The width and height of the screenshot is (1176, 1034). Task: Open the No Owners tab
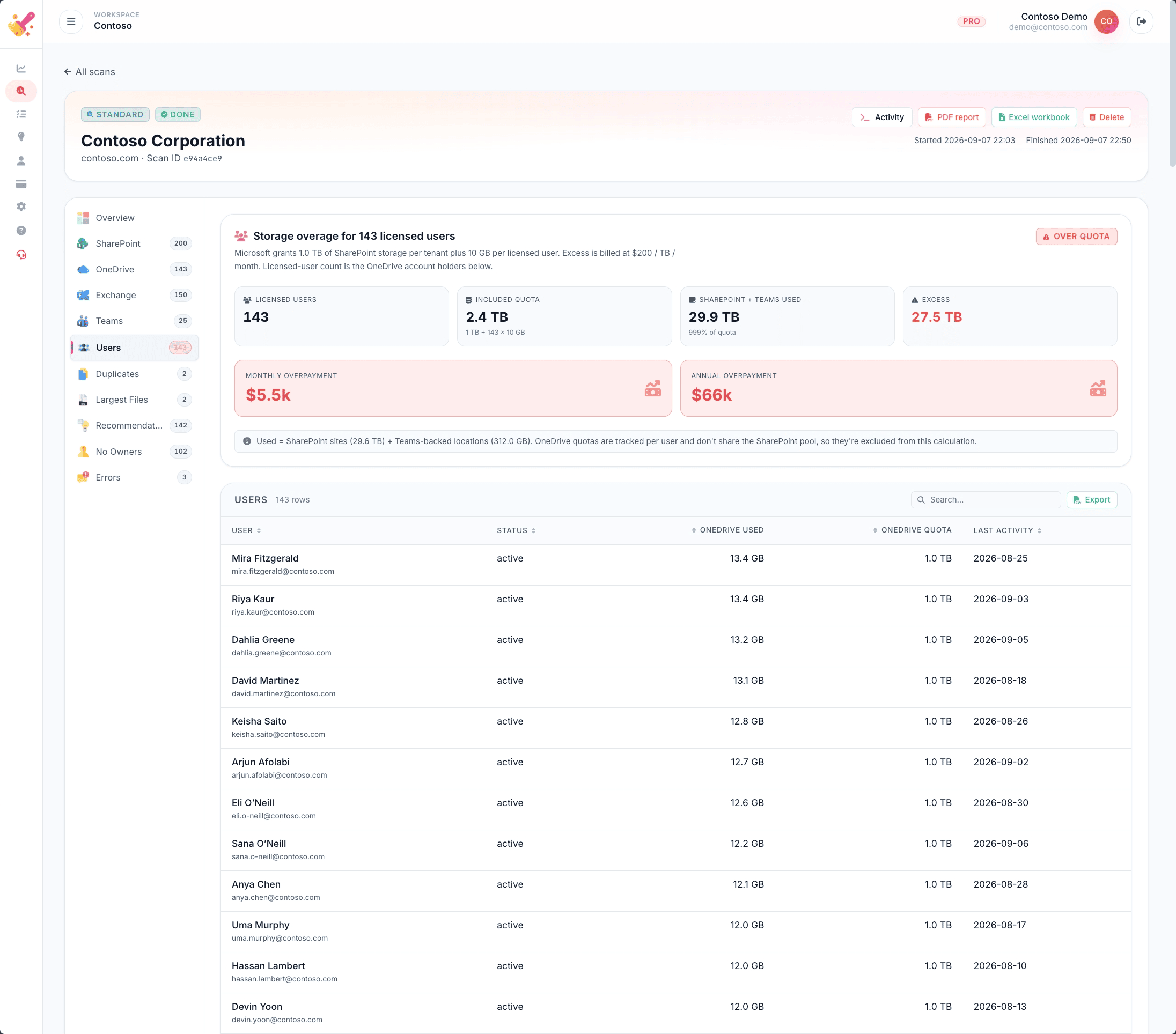click(x=134, y=452)
